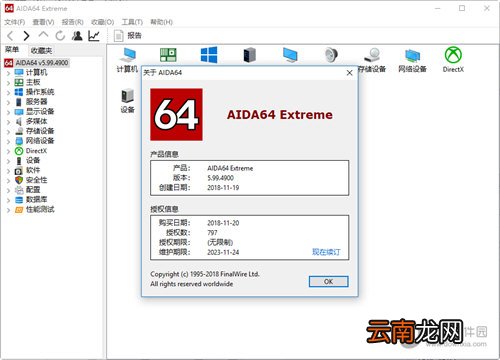
Task: Expand the 操作系统 tree node chevron
Action: tap(8, 92)
